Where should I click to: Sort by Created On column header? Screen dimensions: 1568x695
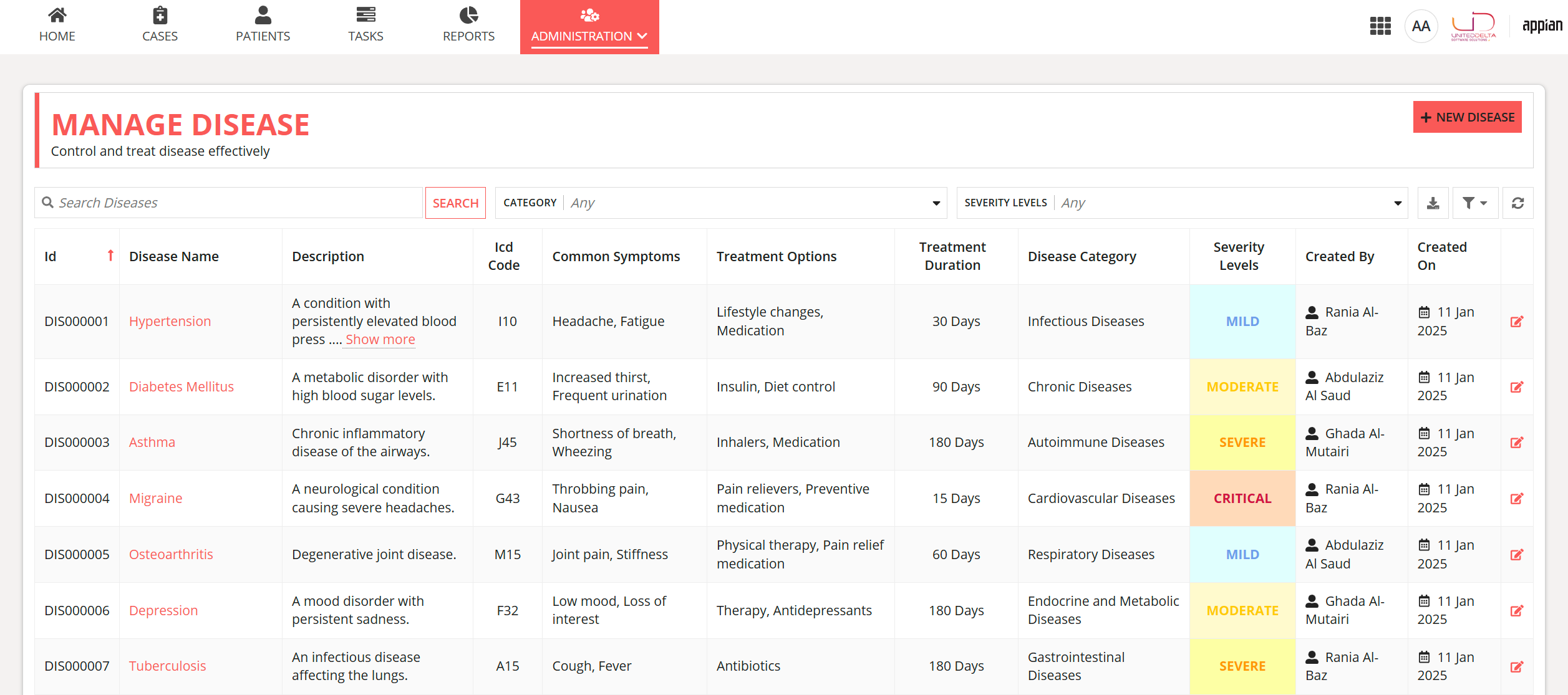(1442, 256)
